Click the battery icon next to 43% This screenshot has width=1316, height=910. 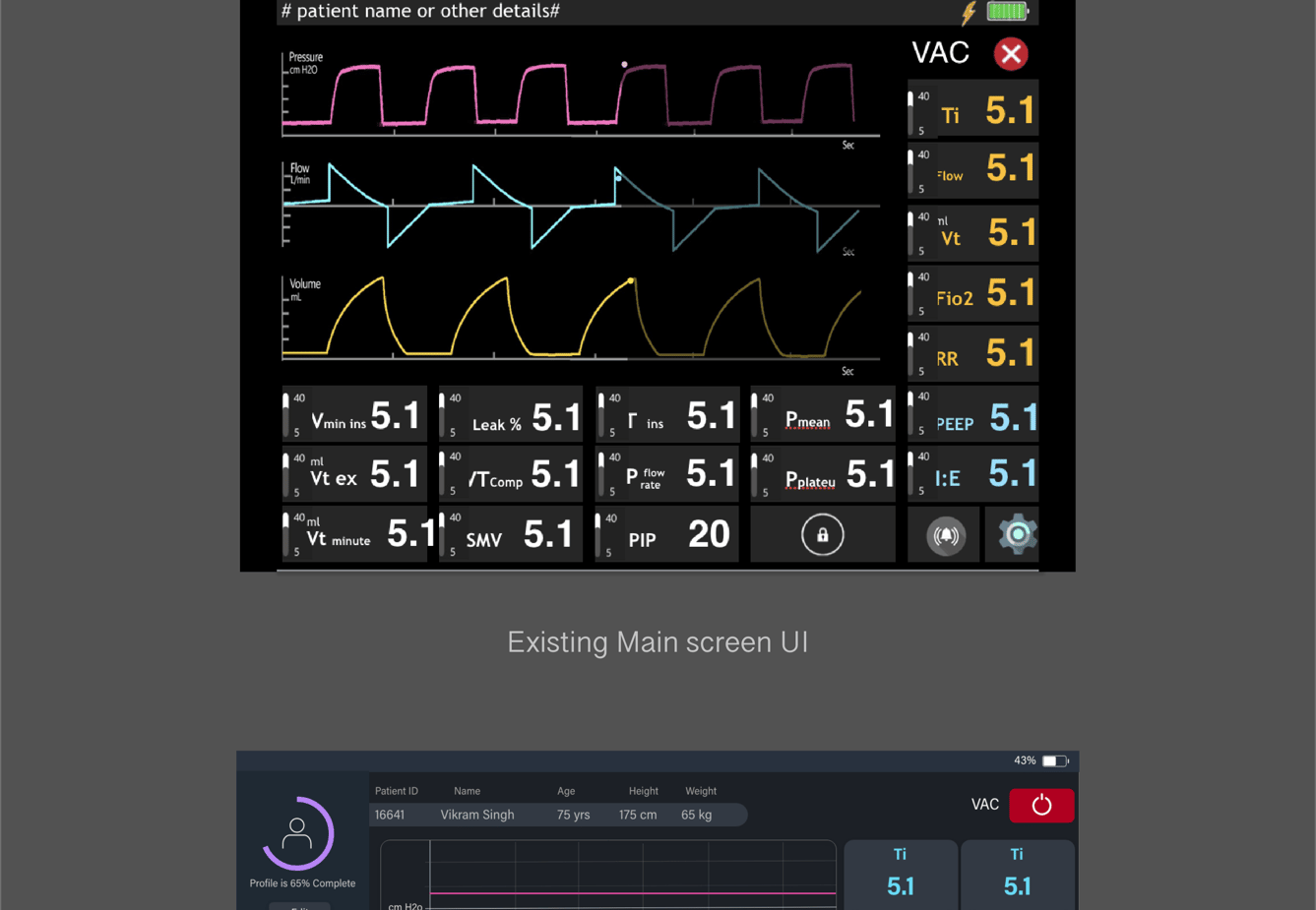click(x=1055, y=760)
